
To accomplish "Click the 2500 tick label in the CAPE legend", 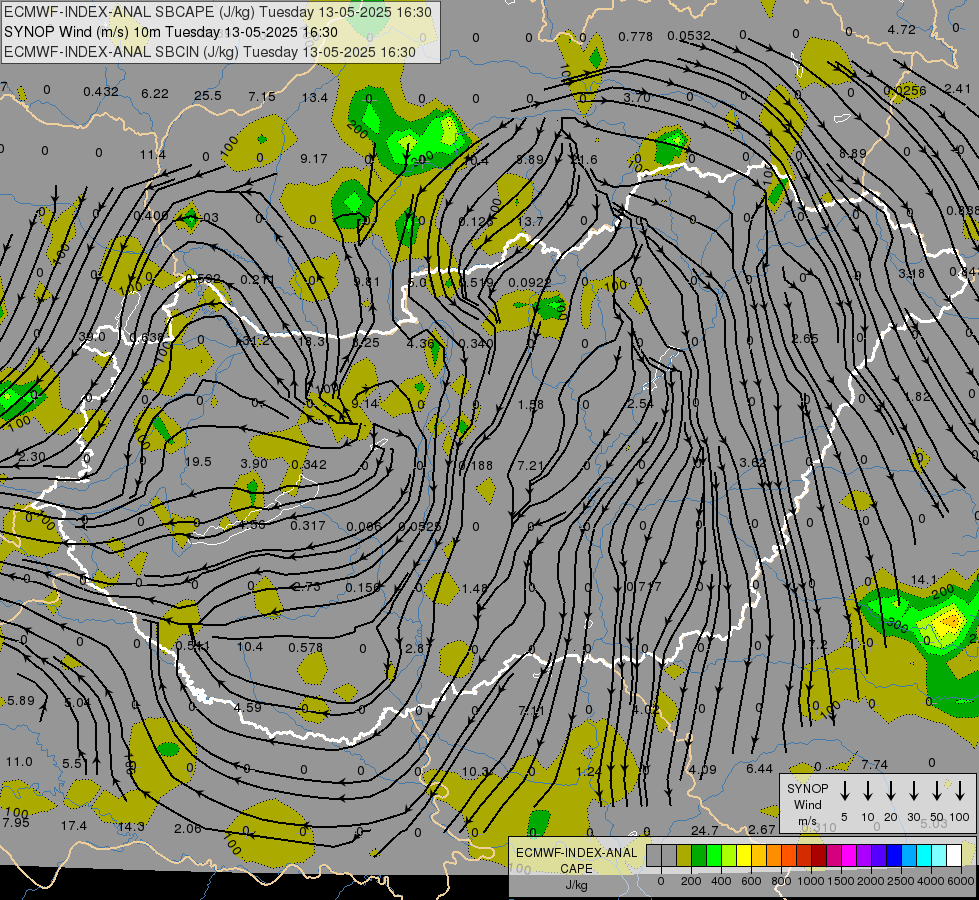I will [901, 881].
